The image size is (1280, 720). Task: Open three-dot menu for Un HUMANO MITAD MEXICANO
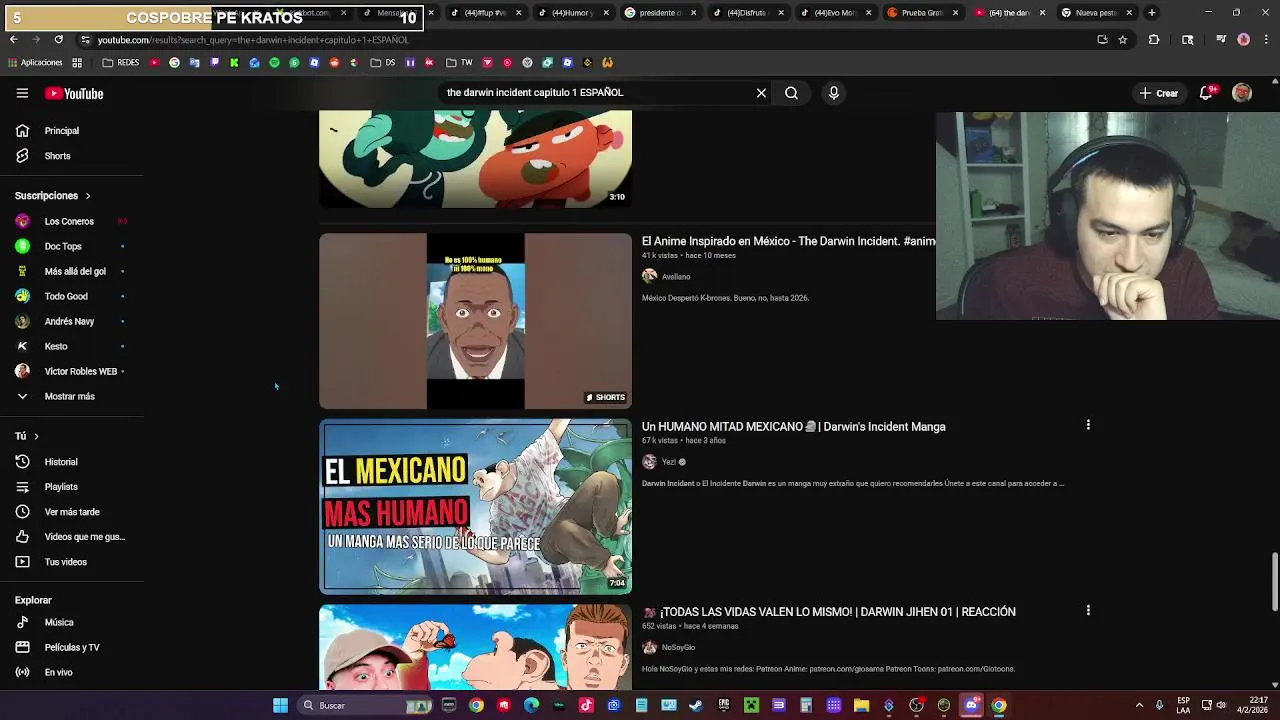tap(1088, 425)
